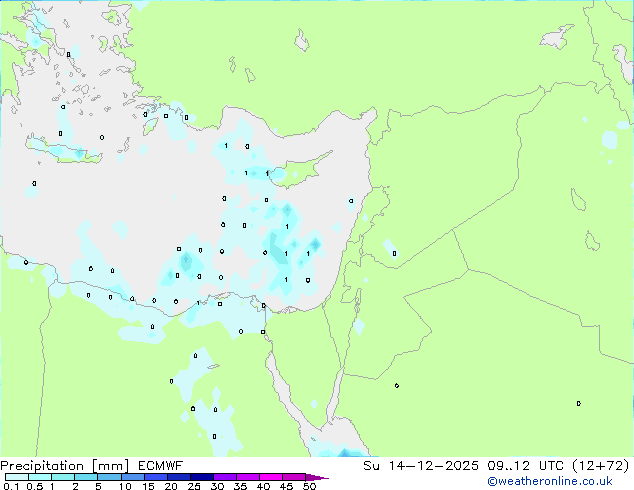This screenshot has height=490, width=634.
Task: Click the '40' legend label
Action: pyautogui.click(x=263, y=486)
